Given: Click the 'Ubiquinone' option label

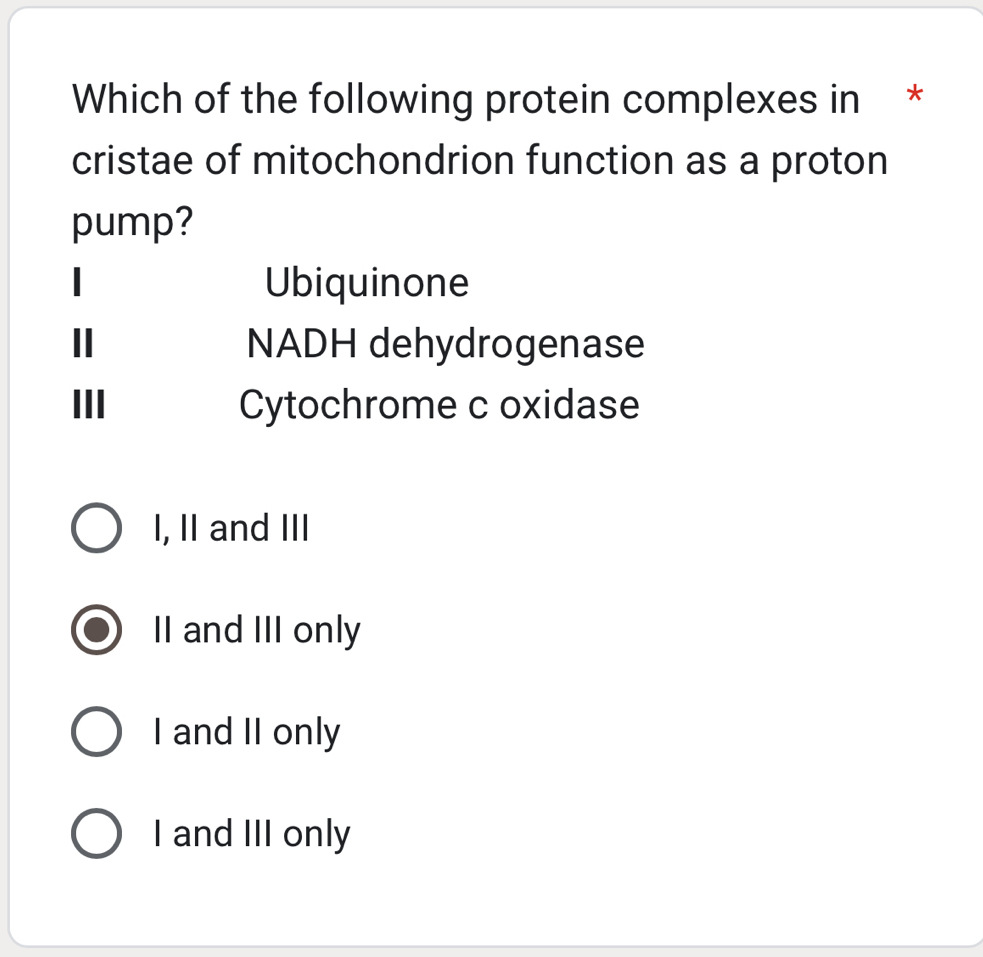Looking at the screenshot, I should point(367,282).
